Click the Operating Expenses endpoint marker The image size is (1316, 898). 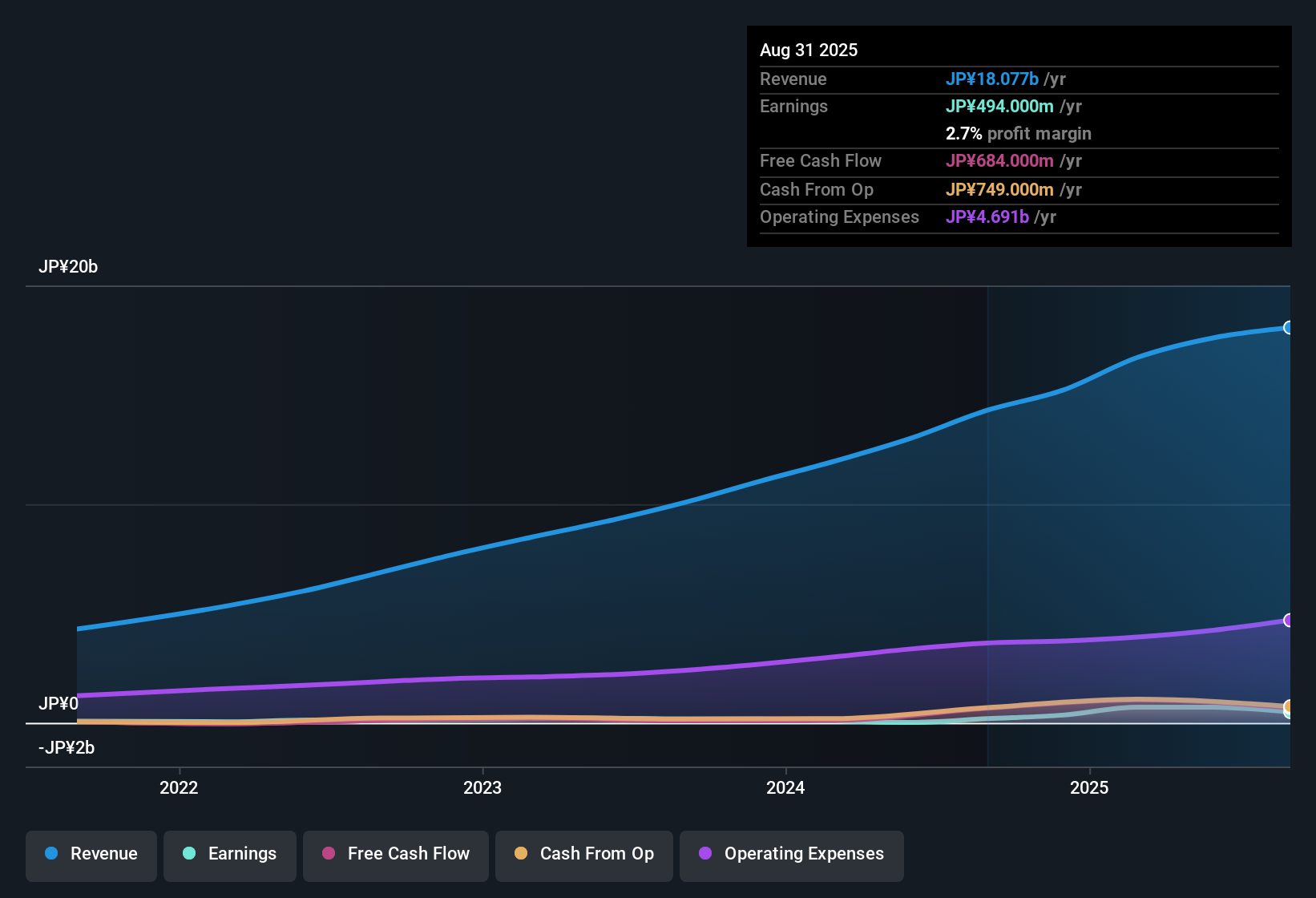point(1289,621)
